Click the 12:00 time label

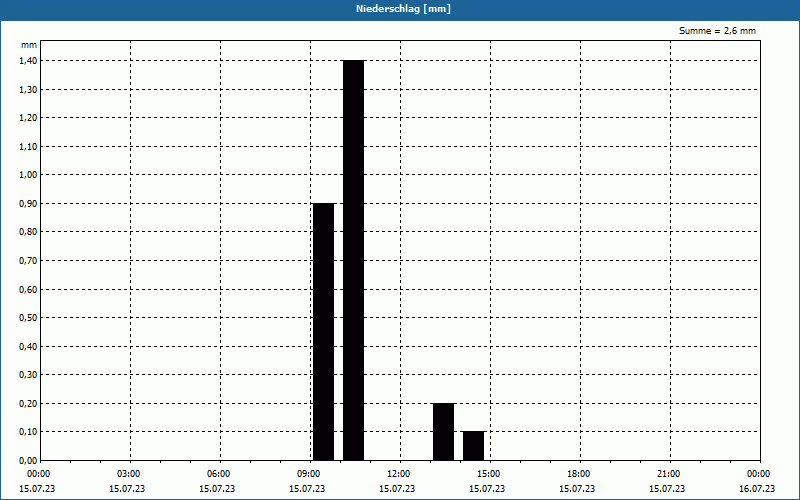[399, 474]
